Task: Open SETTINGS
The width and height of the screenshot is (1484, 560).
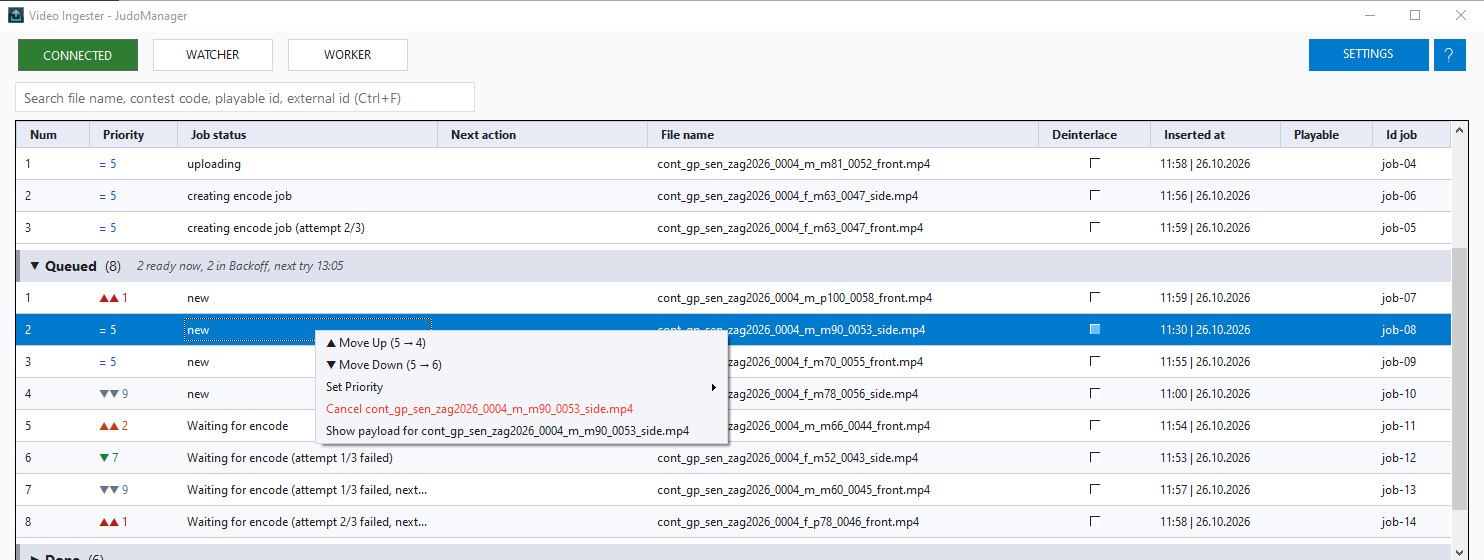Action: pyautogui.click(x=1368, y=55)
